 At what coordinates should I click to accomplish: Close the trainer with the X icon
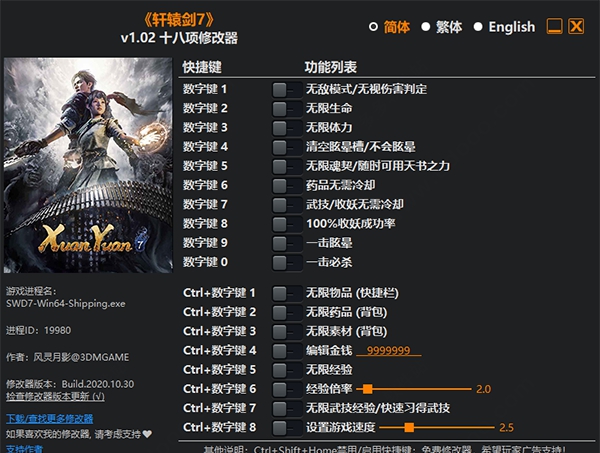tap(576, 26)
